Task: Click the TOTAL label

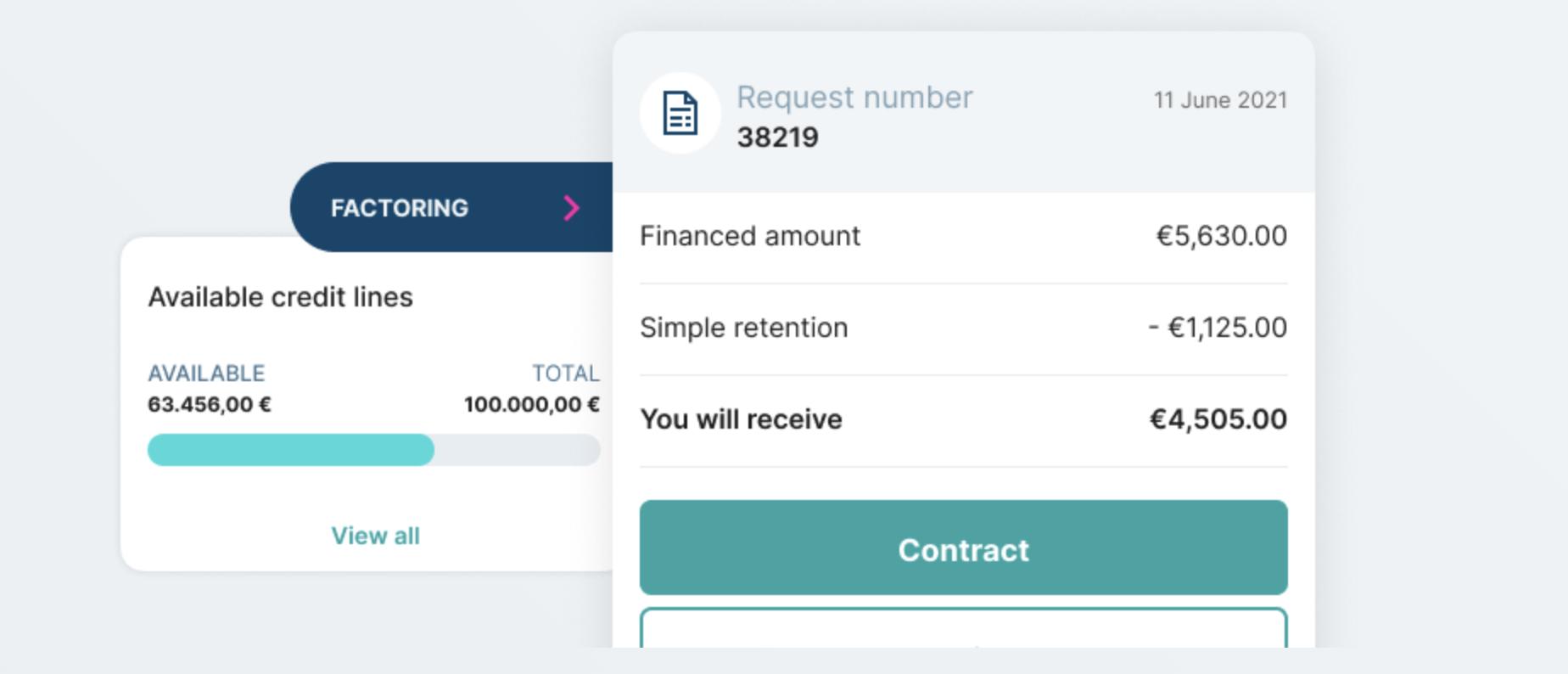Action: (566, 374)
